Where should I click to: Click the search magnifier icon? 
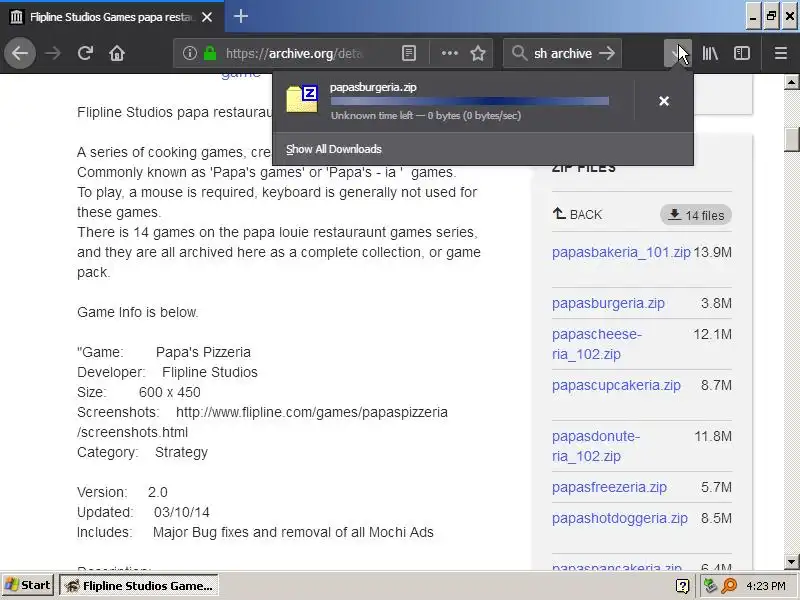click(519, 53)
